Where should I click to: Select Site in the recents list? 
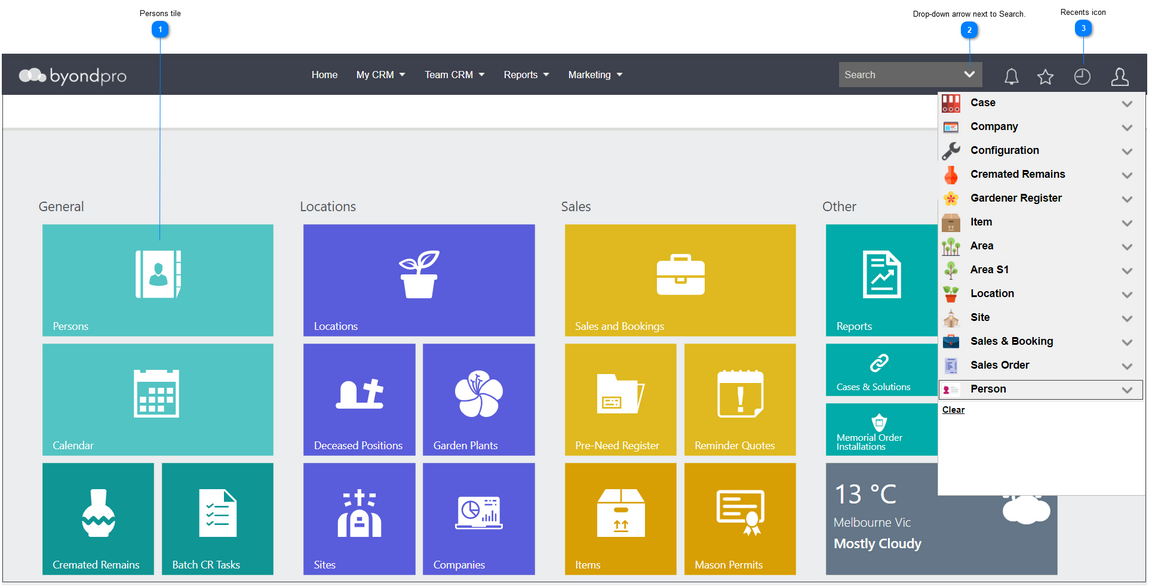click(980, 317)
